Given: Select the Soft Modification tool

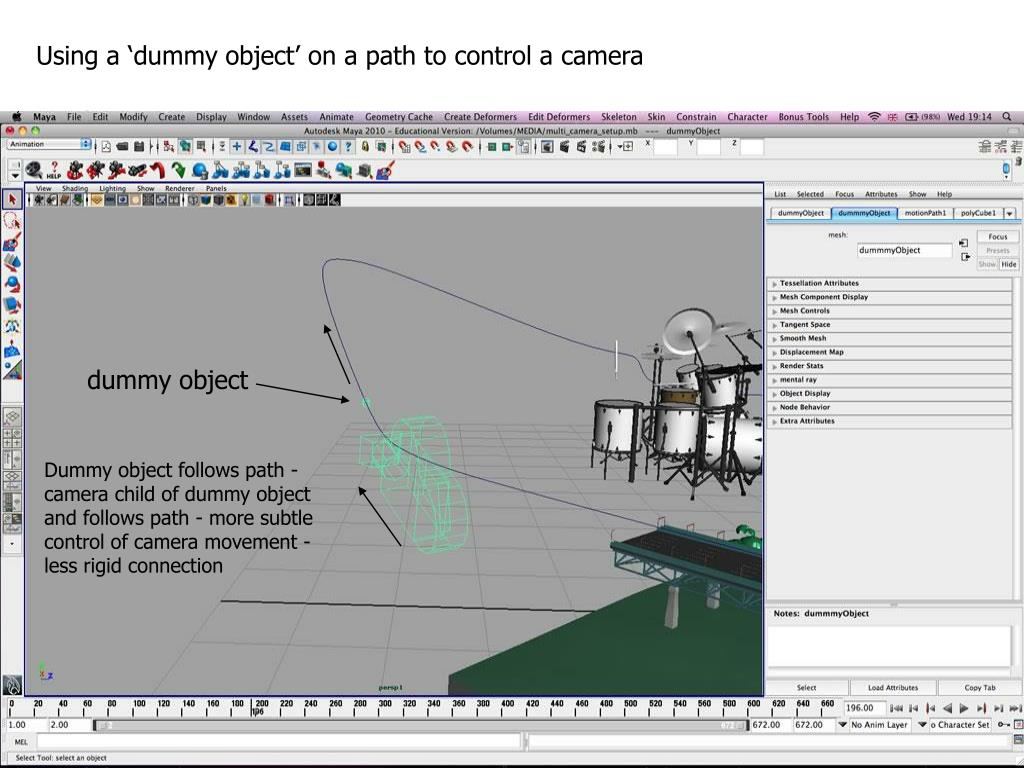Looking at the screenshot, I should pyautogui.click(x=12, y=349).
